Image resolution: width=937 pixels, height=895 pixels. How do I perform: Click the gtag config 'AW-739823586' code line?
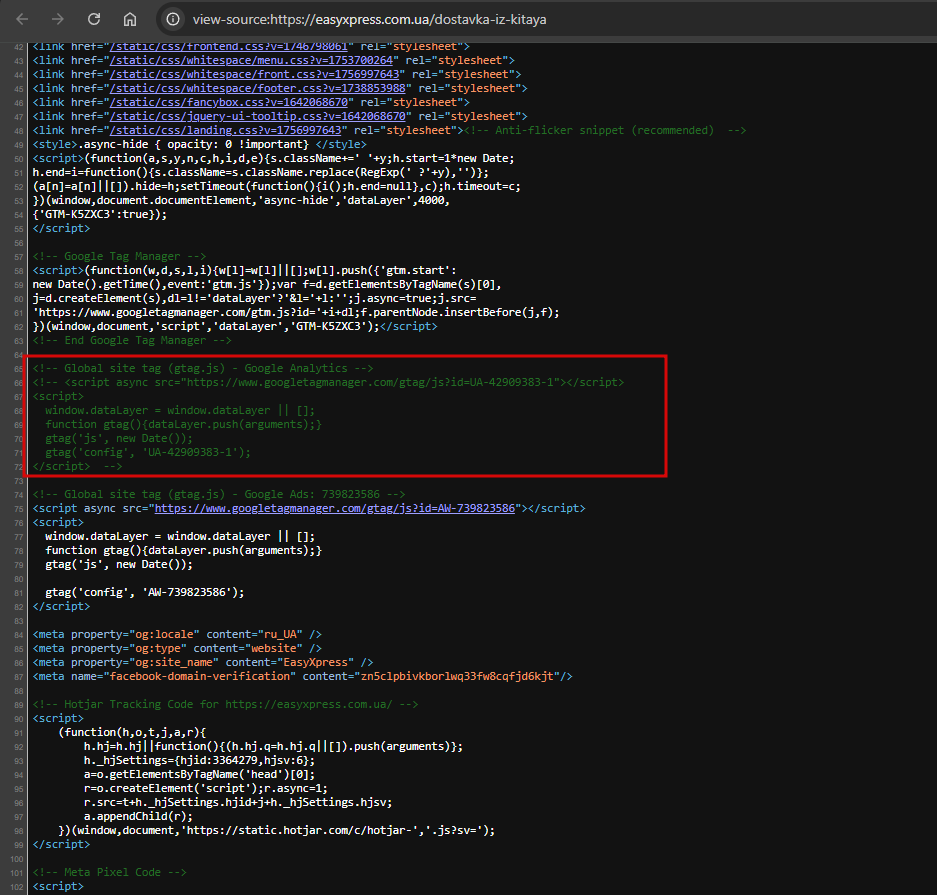click(144, 592)
